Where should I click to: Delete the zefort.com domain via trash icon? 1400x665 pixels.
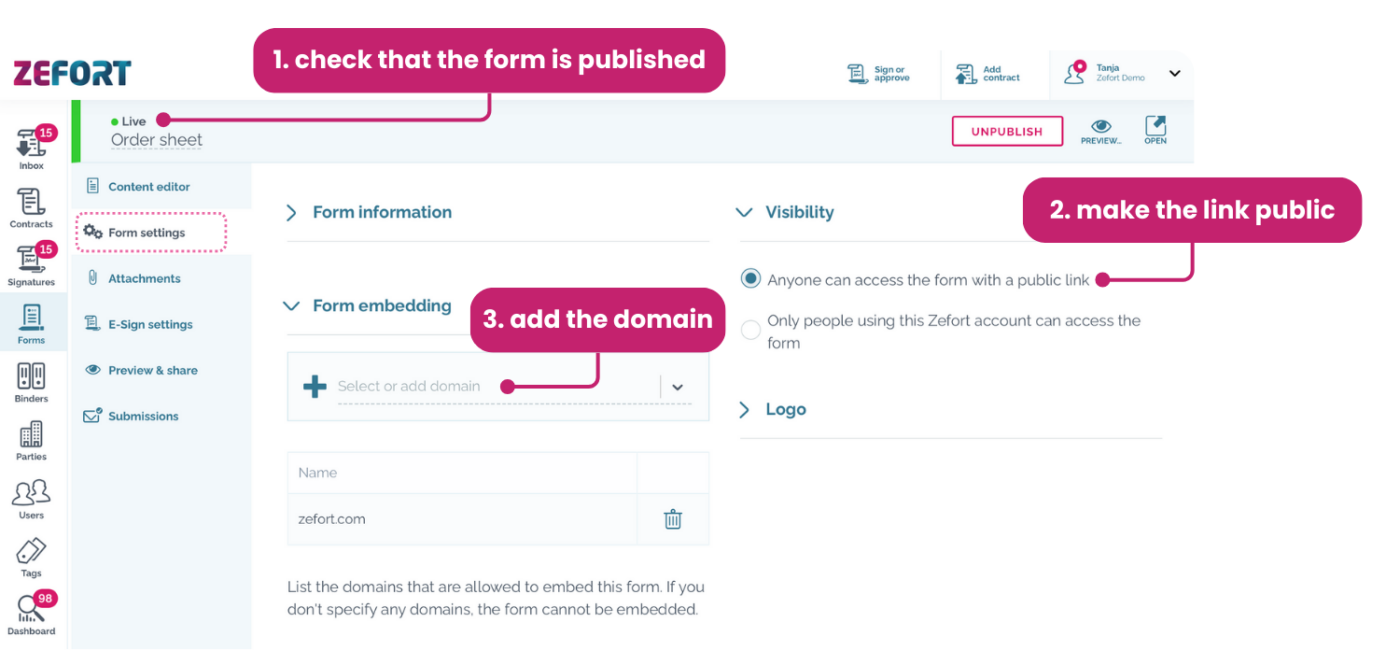673,519
